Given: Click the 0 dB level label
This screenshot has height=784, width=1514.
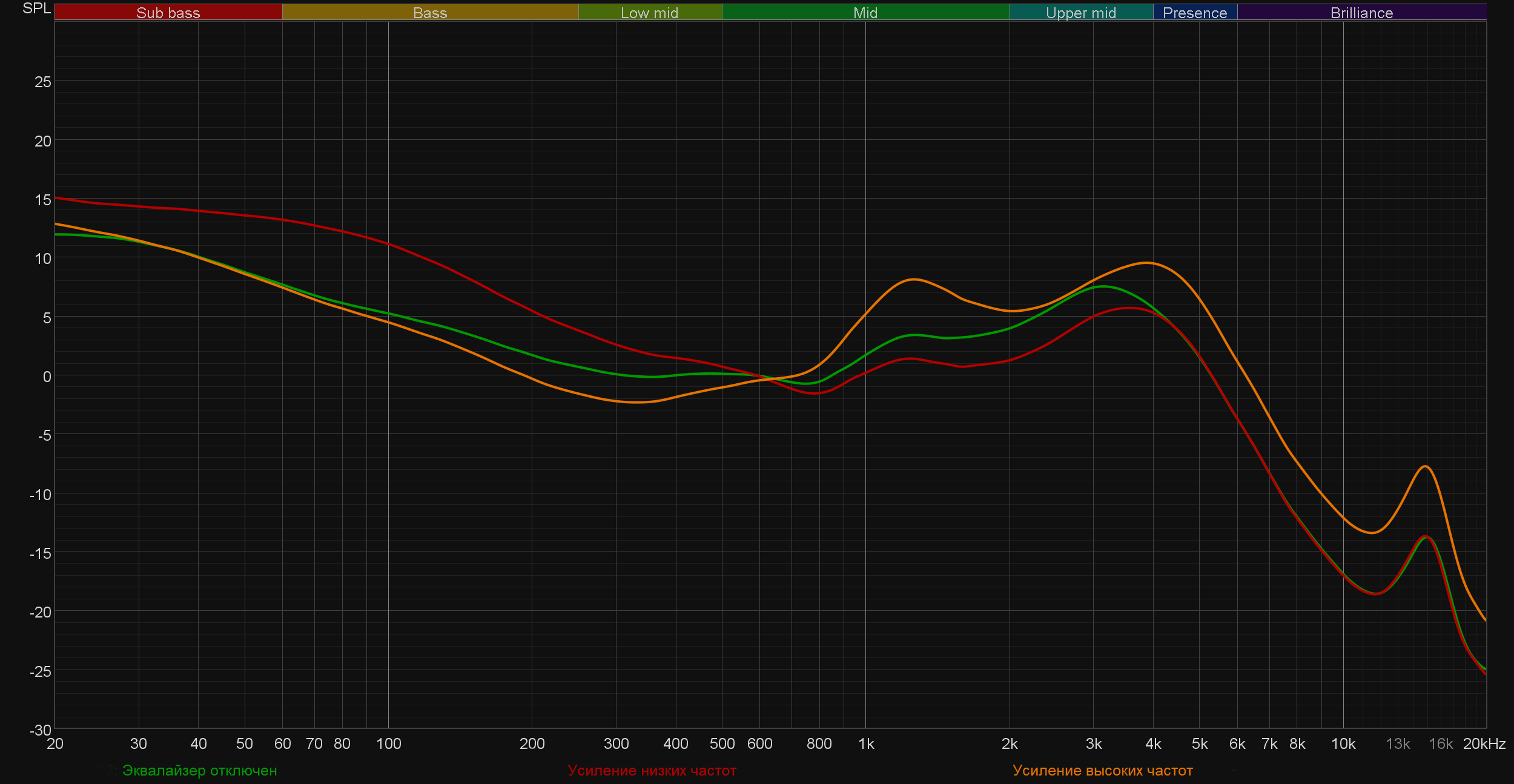Looking at the screenshot, I should click(x=47, y=377).
